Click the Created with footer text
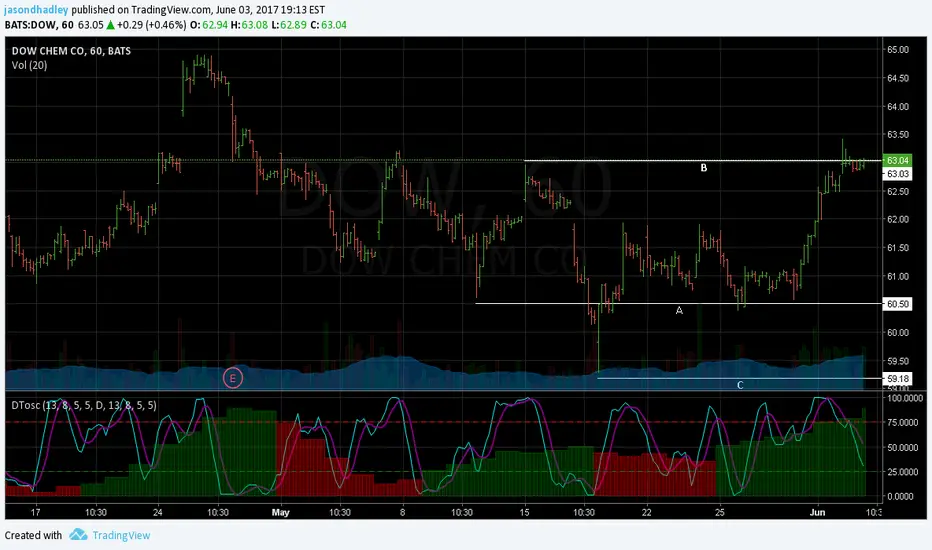 33,535
